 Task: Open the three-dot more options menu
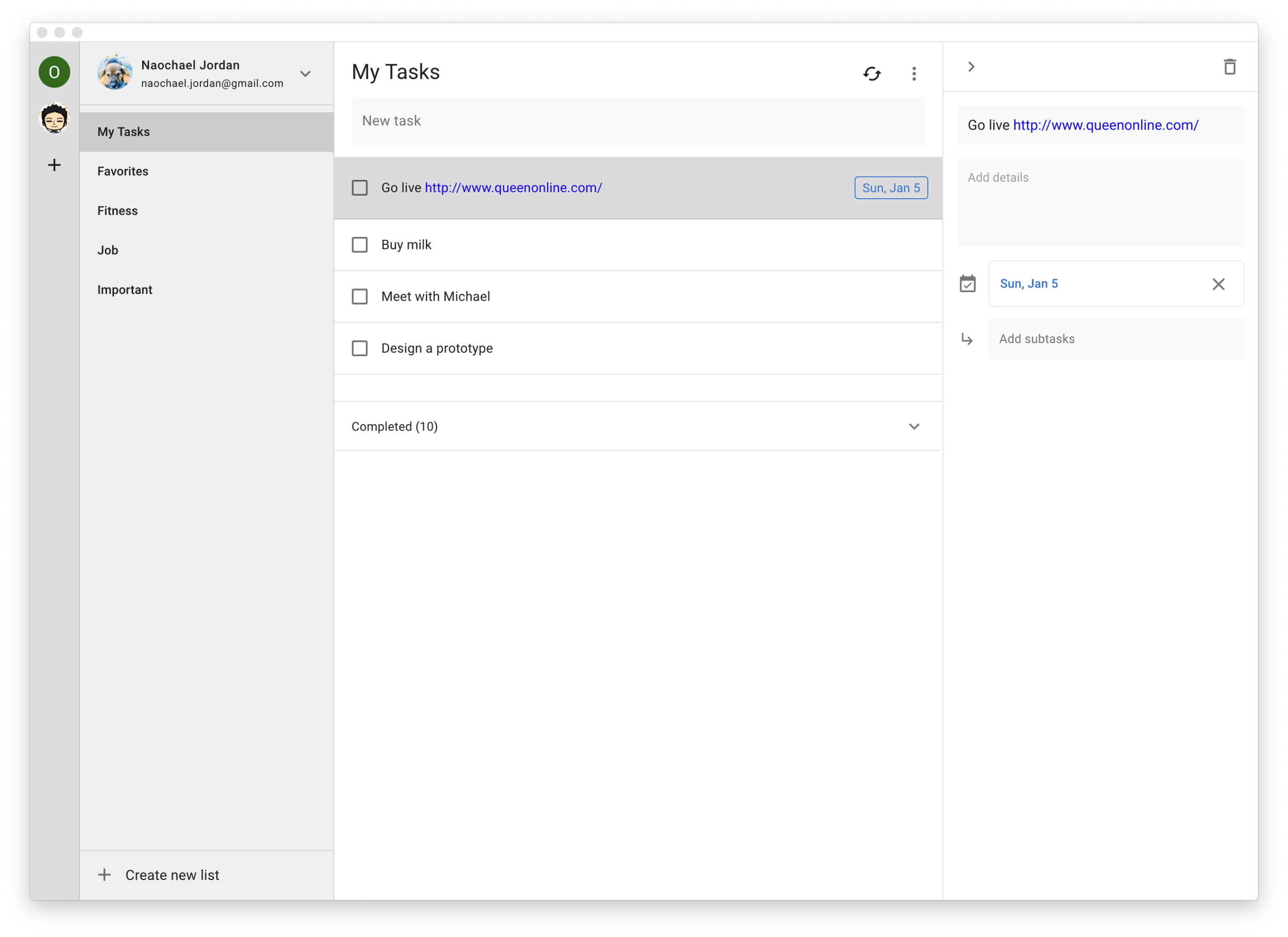tap(914, 73)
